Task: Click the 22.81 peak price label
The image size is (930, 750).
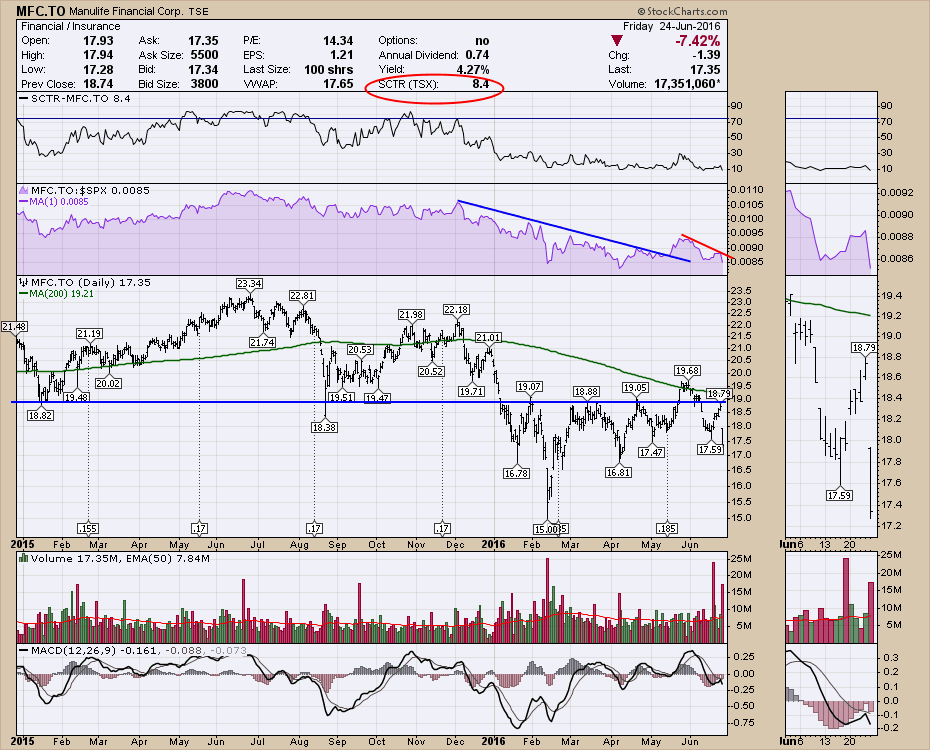Action: pos(302,295)
